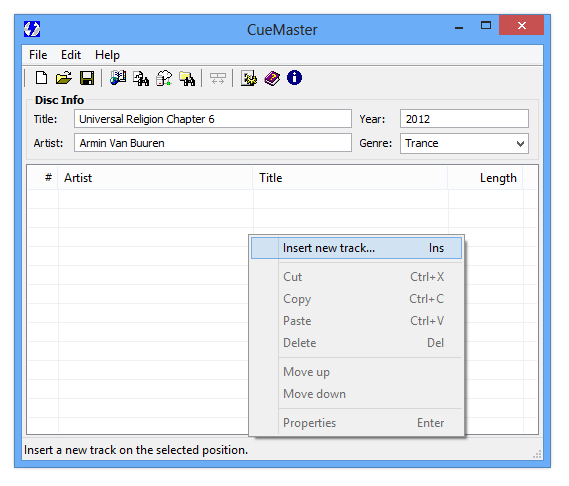Screen dimensions: 569x486
Task: Close the CueMaster window
Action: coord(521,25)
